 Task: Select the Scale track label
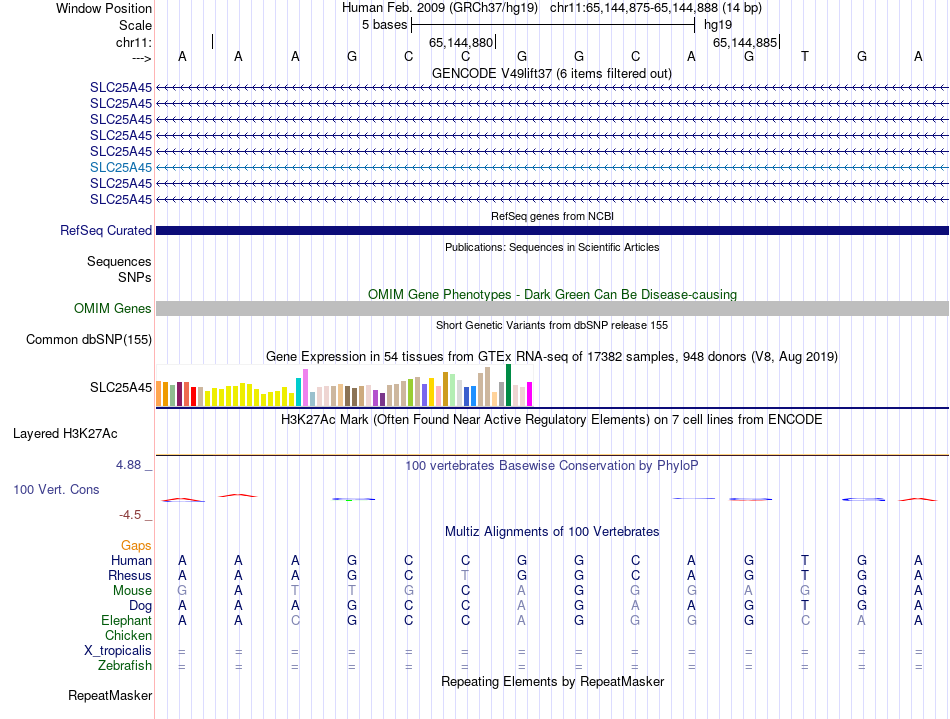pyautogui.click(x=135, y=25)
